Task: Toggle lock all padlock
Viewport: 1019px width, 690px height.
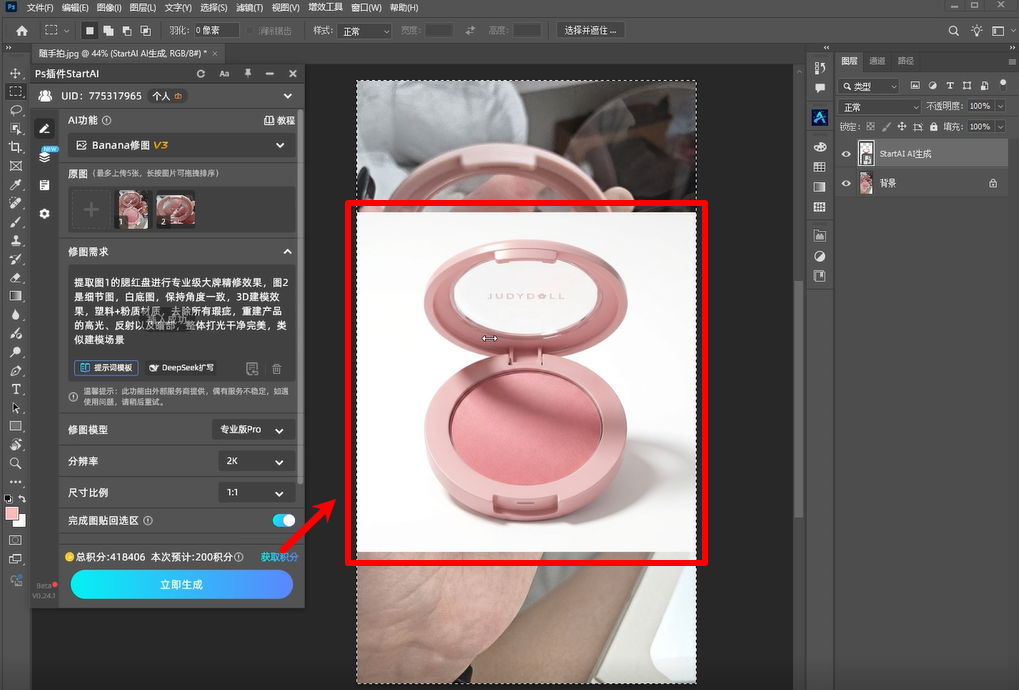Action: 933,127
